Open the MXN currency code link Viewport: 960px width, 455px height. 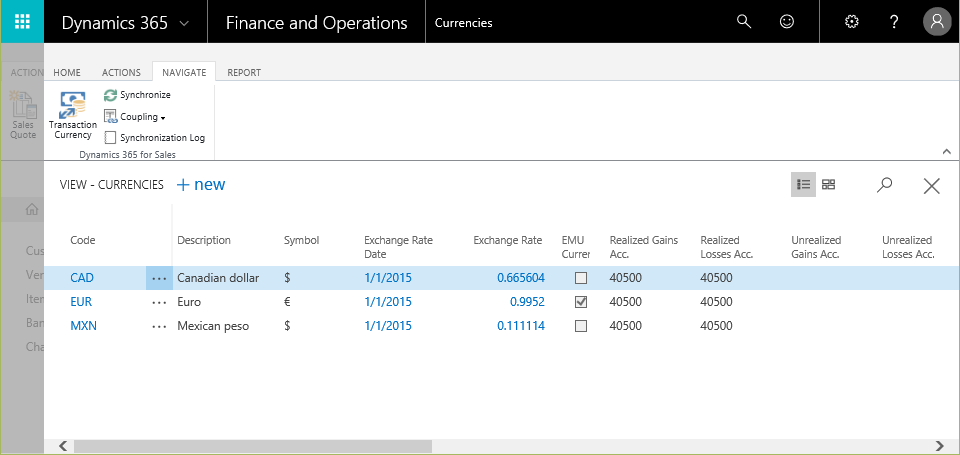pyautogui.click(x=84, y=326)
